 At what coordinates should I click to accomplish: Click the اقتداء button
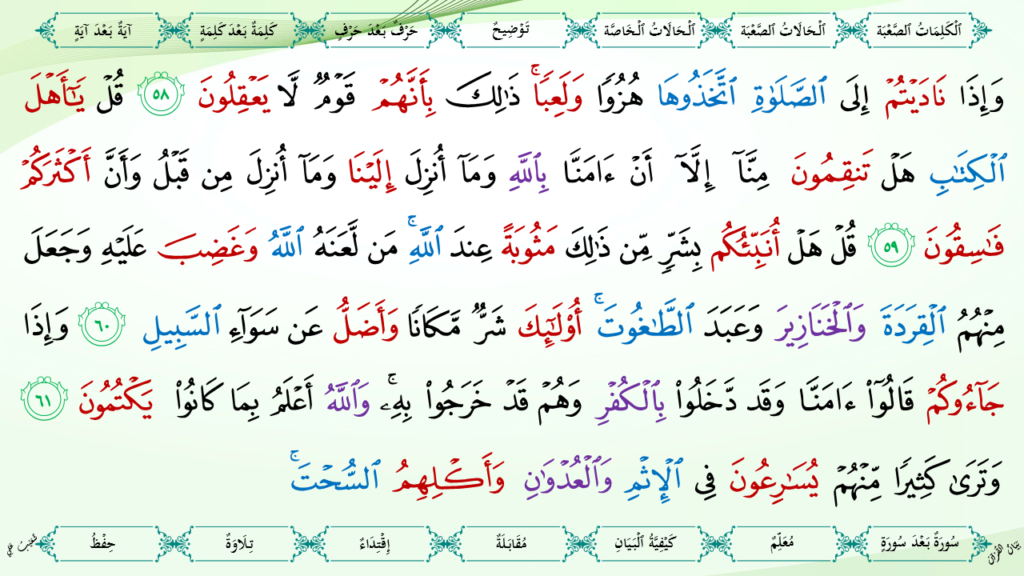point(376,543)
